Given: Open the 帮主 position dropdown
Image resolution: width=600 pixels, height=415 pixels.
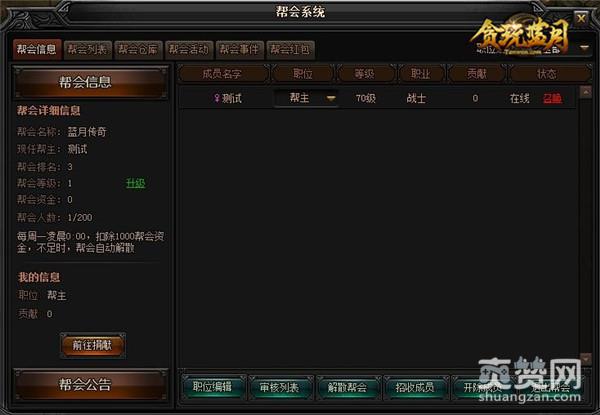Looking at the screenshot, I should click(331, 98).
